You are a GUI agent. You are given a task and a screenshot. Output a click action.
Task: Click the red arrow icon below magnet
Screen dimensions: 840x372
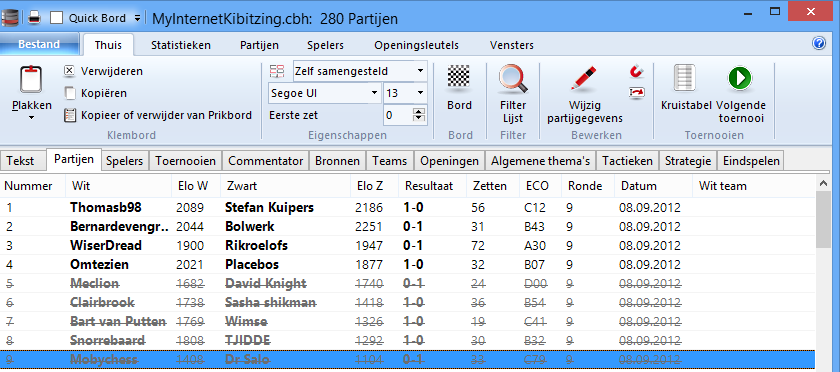[636, 93]
